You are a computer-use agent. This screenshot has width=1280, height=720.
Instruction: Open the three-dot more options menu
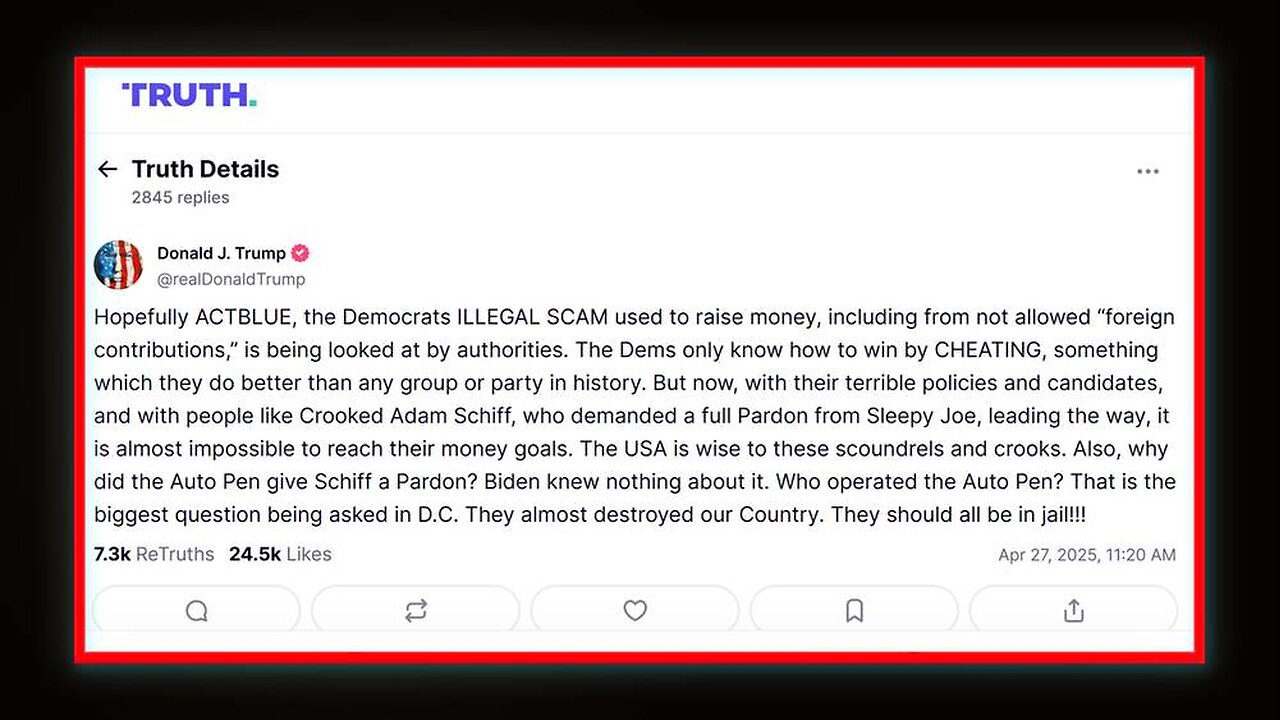1147,172
